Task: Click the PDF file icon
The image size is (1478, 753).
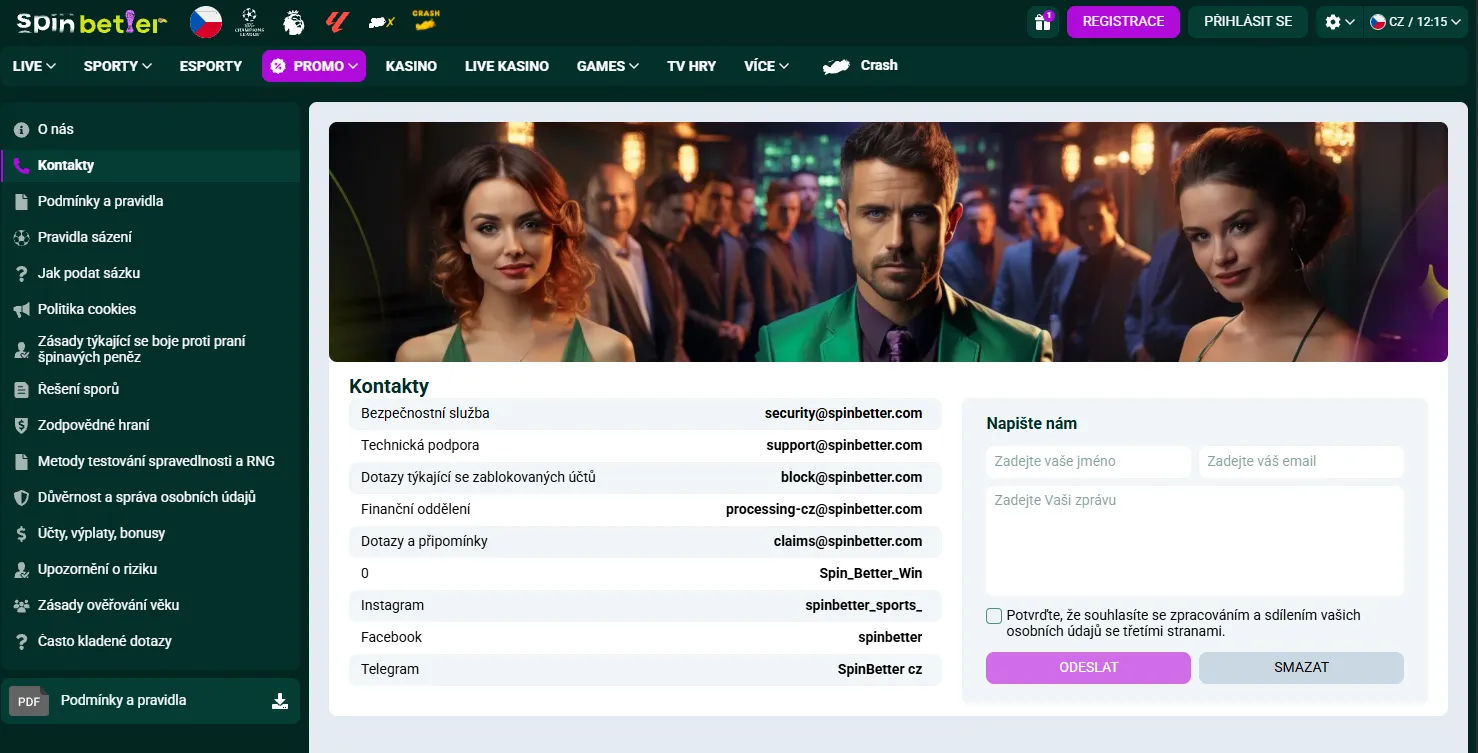Action: tap(29, 701)
